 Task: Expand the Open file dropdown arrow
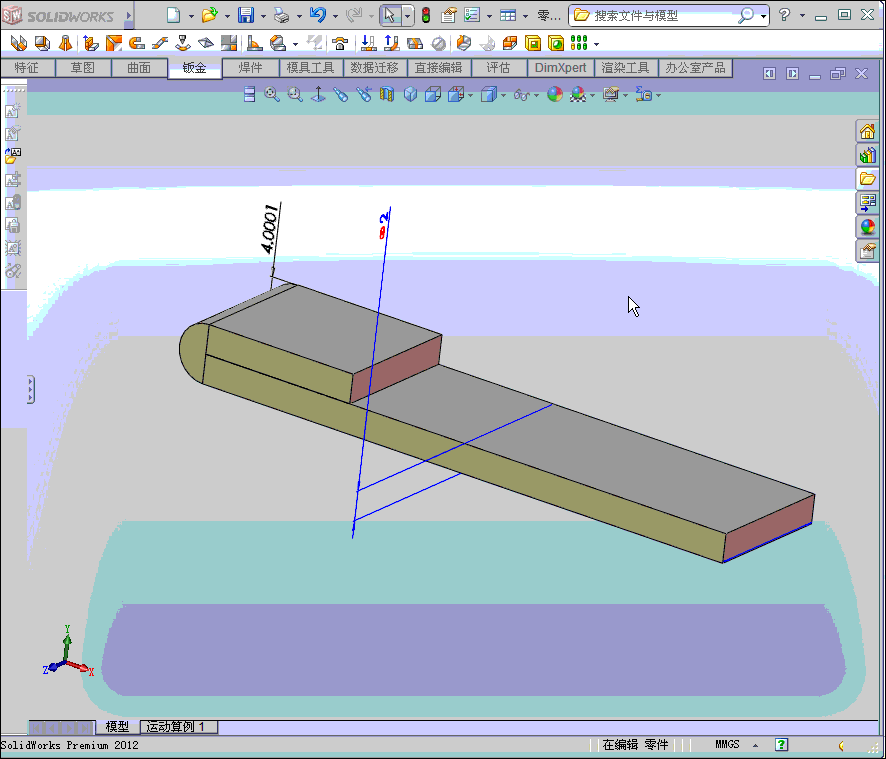coord(227,16)
